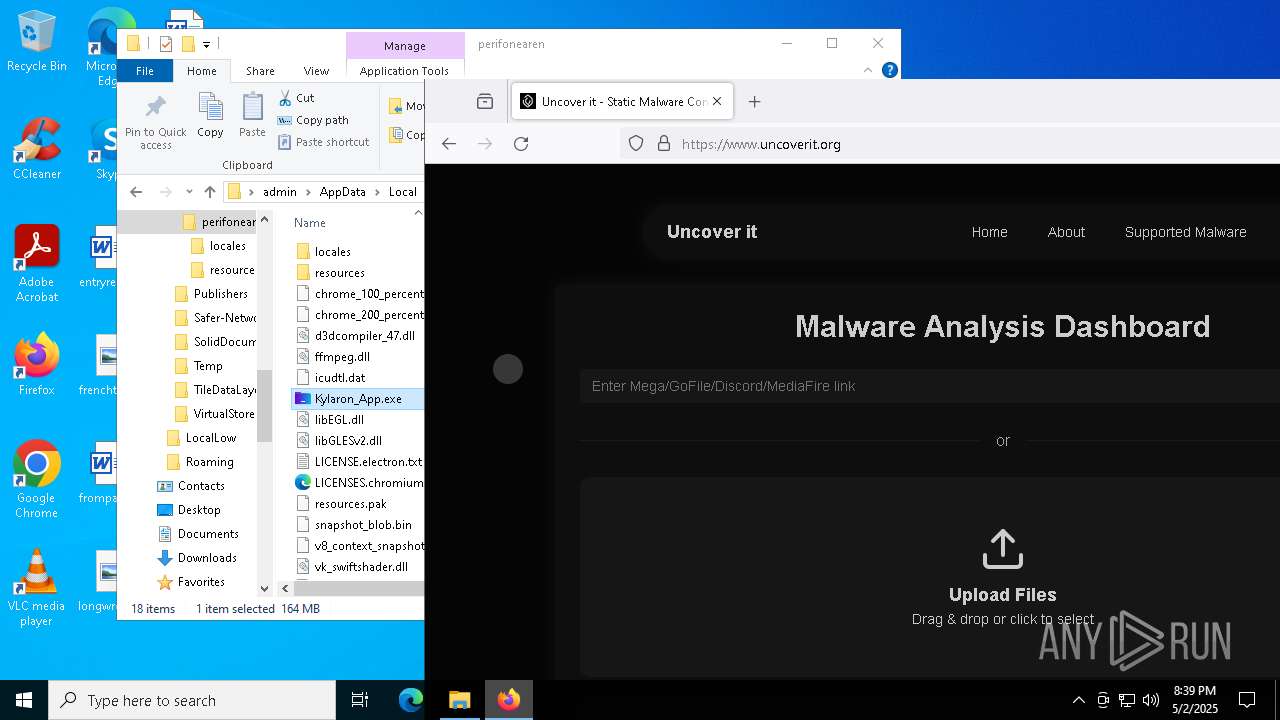Click file list horizontal scrollbar
The width and height of the screenshot is (1280, 720).
click(x=358, y=589)
